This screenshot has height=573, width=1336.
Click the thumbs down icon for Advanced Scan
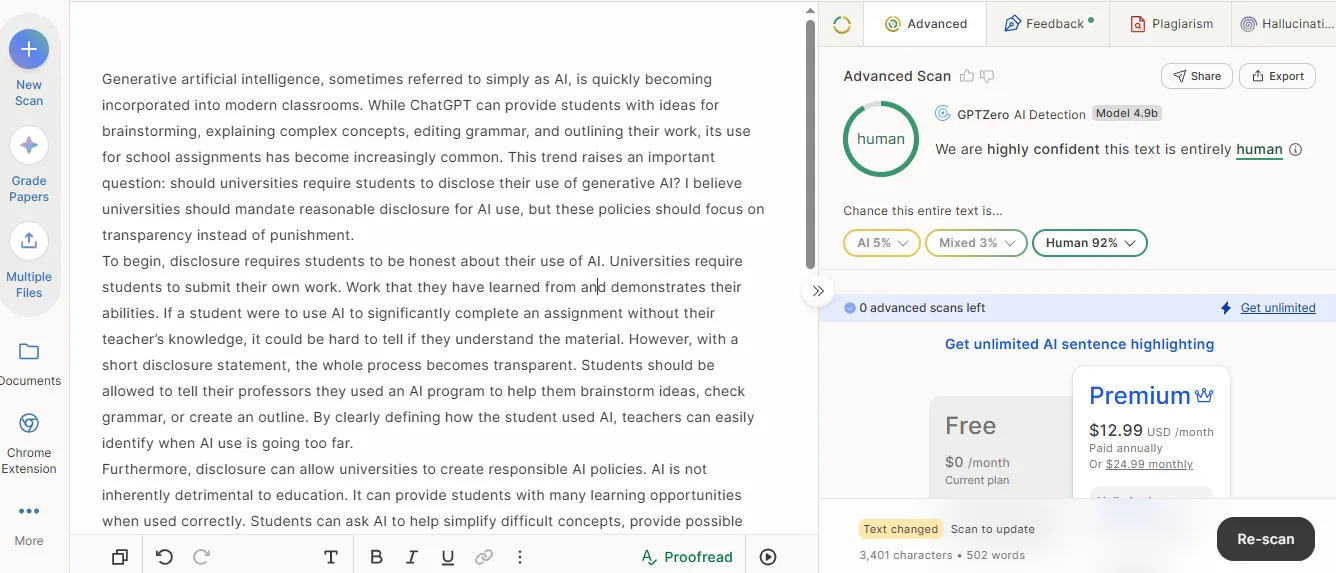[x=987, y=76]
